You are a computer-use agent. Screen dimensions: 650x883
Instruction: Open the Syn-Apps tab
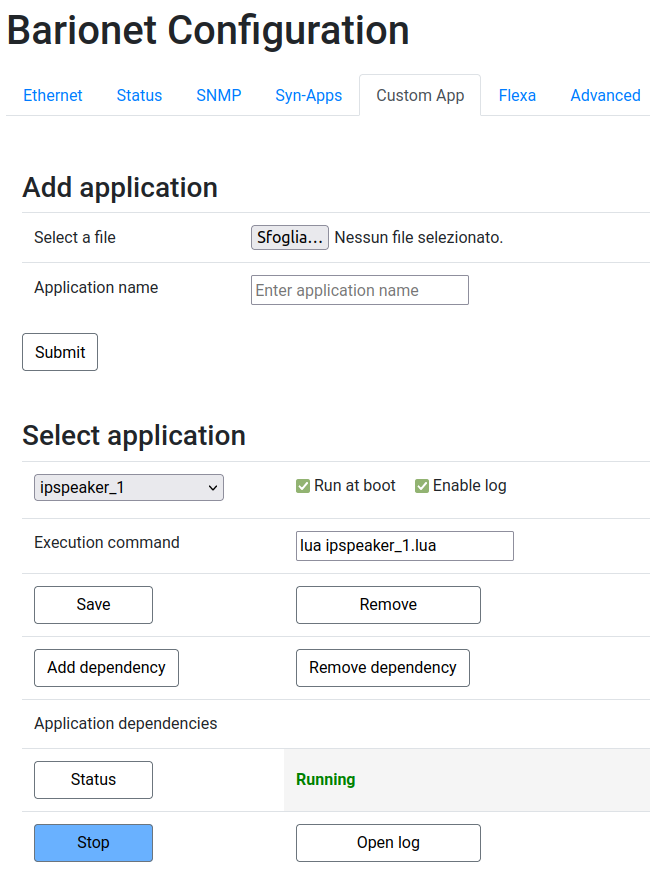click(308, 95)
